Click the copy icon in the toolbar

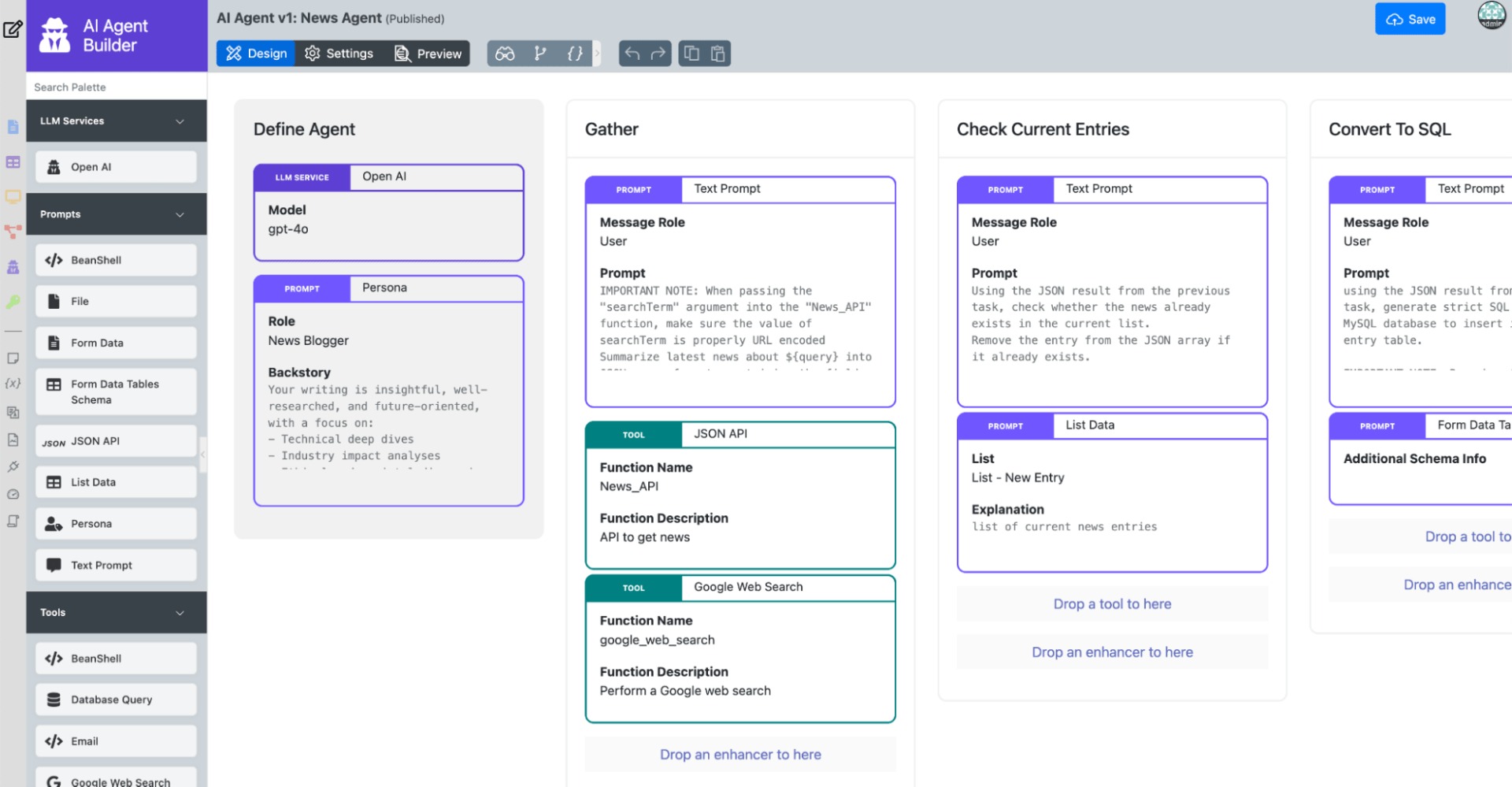pos(691,54)
